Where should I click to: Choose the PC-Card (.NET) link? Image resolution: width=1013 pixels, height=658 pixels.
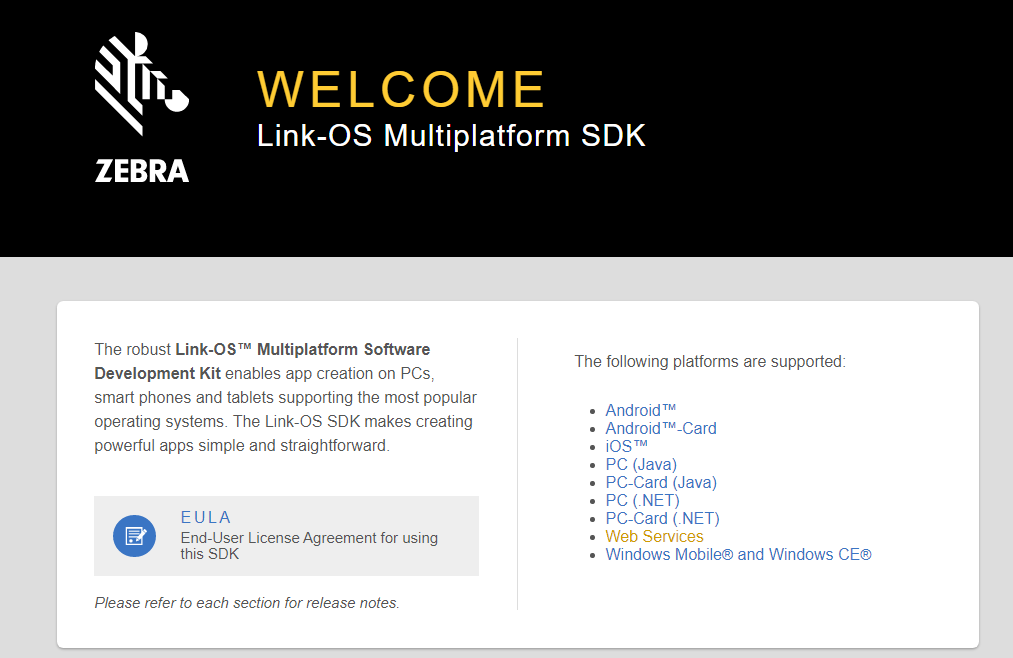pyautogui.click(x=662, y=518)
